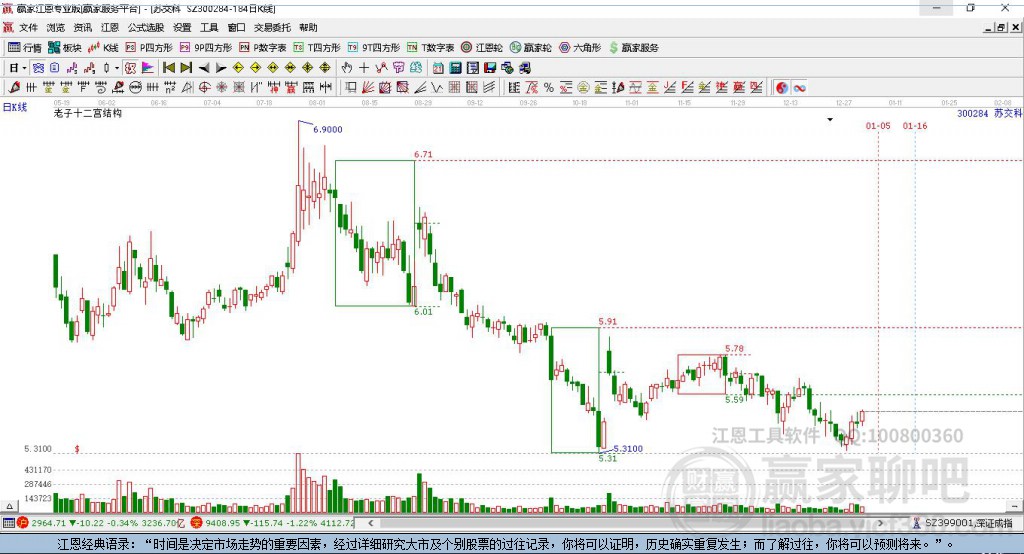Click the 300284 苏交科 stock name
Image resolution: width=1024 pixels, height=554 pixels.
[989, 113]
